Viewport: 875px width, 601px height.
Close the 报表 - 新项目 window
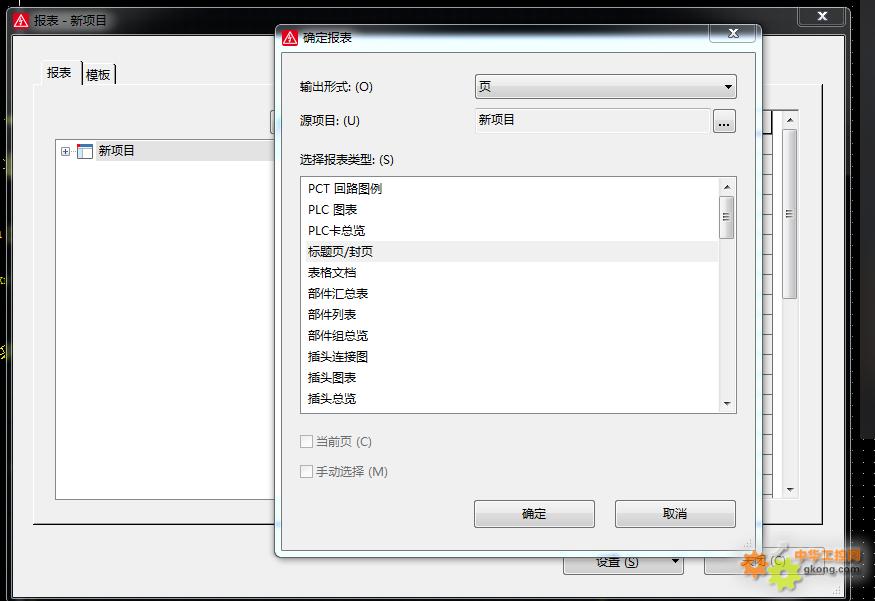(x=822, y=16)
